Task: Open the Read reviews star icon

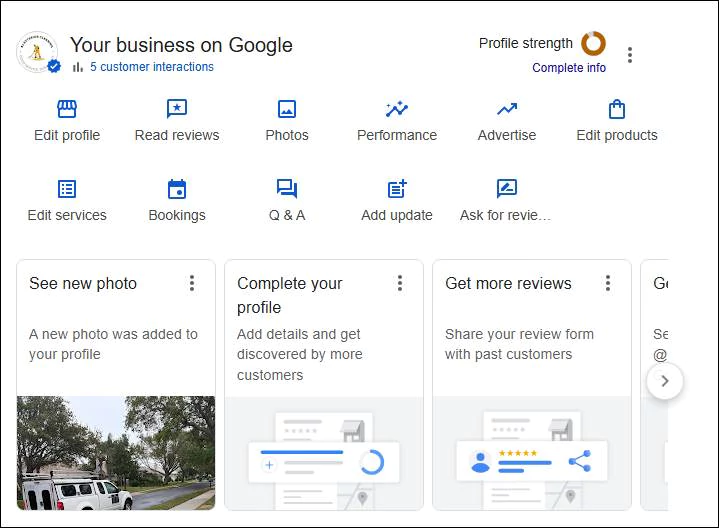Action: coord(177,109)
